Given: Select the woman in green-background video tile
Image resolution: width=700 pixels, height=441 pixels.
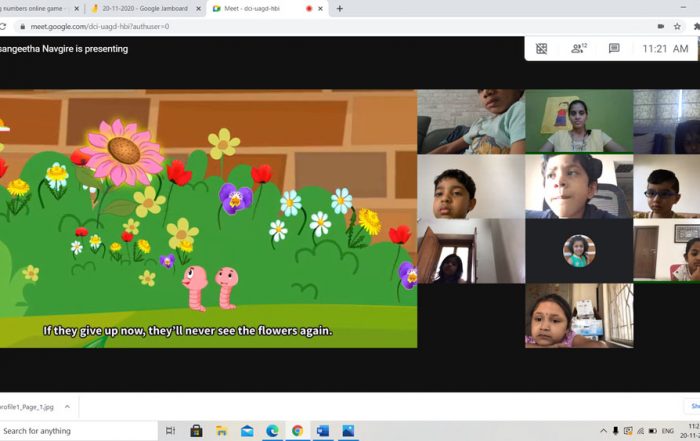Looking at the screenshot, I should tap(579, 121).
